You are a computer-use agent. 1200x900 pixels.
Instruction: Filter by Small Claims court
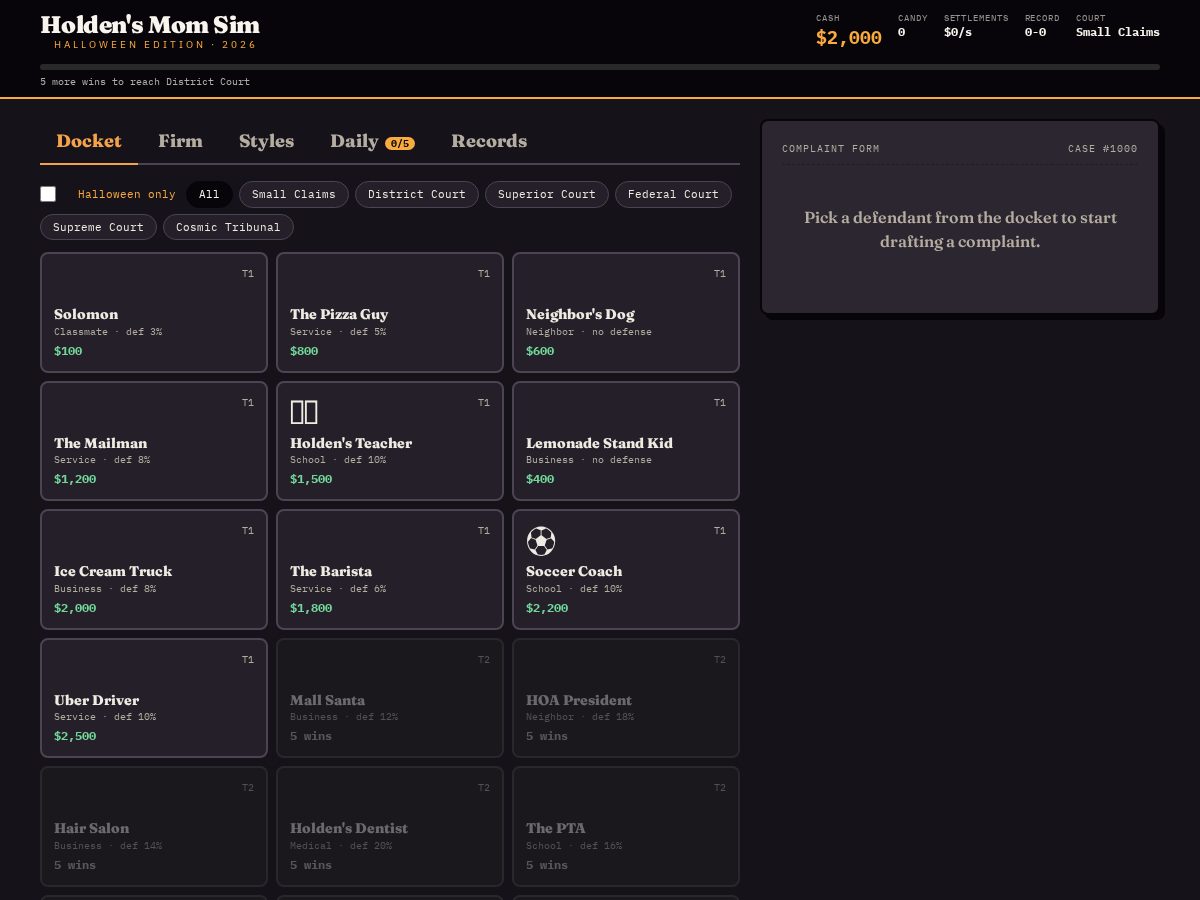pyautogui.click(x=294, y=194)
